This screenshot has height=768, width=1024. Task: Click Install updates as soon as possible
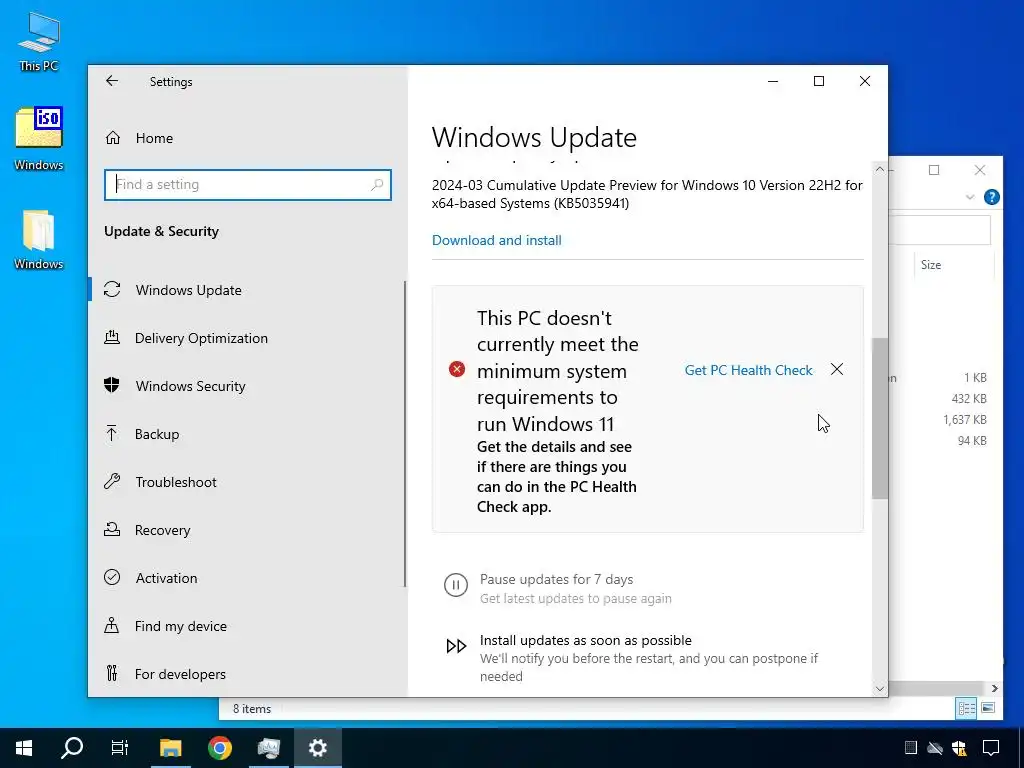[x=586, y=640]
